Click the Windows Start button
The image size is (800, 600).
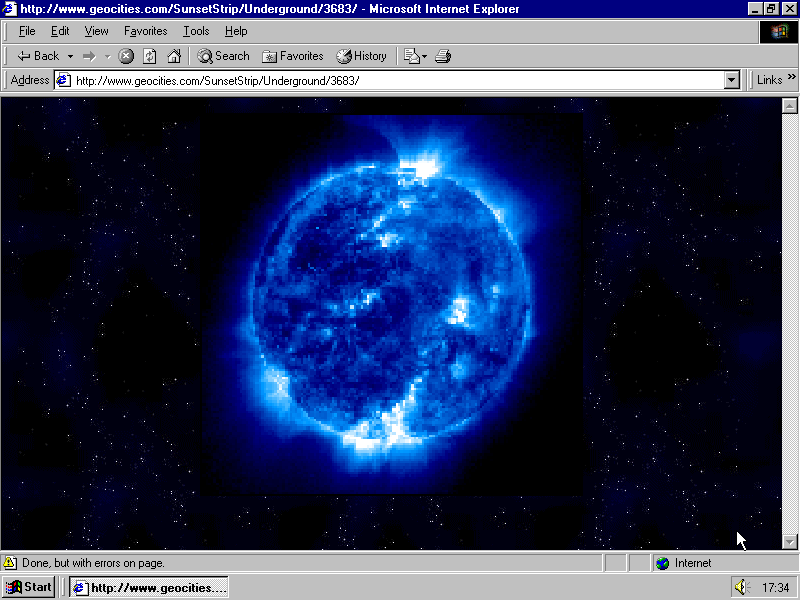click(x=28, y=587)
